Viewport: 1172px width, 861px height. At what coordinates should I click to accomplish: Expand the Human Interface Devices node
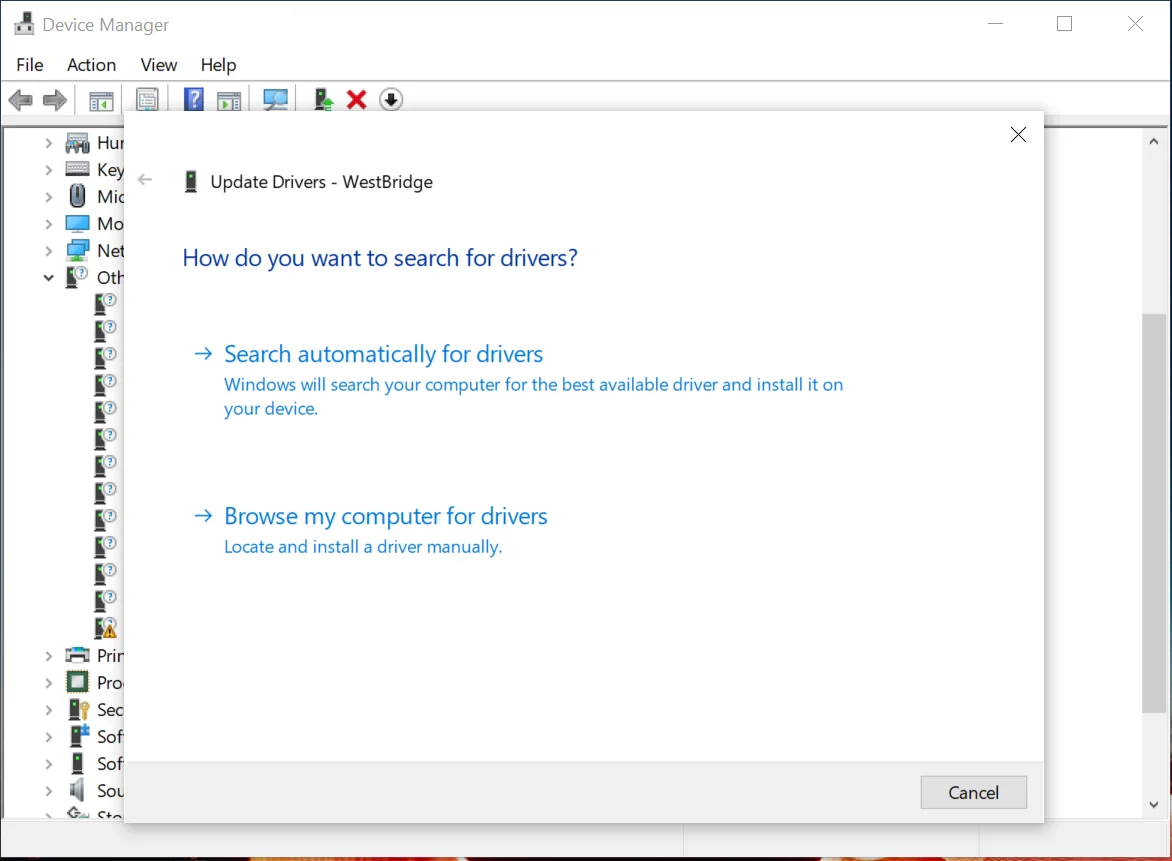49,142
